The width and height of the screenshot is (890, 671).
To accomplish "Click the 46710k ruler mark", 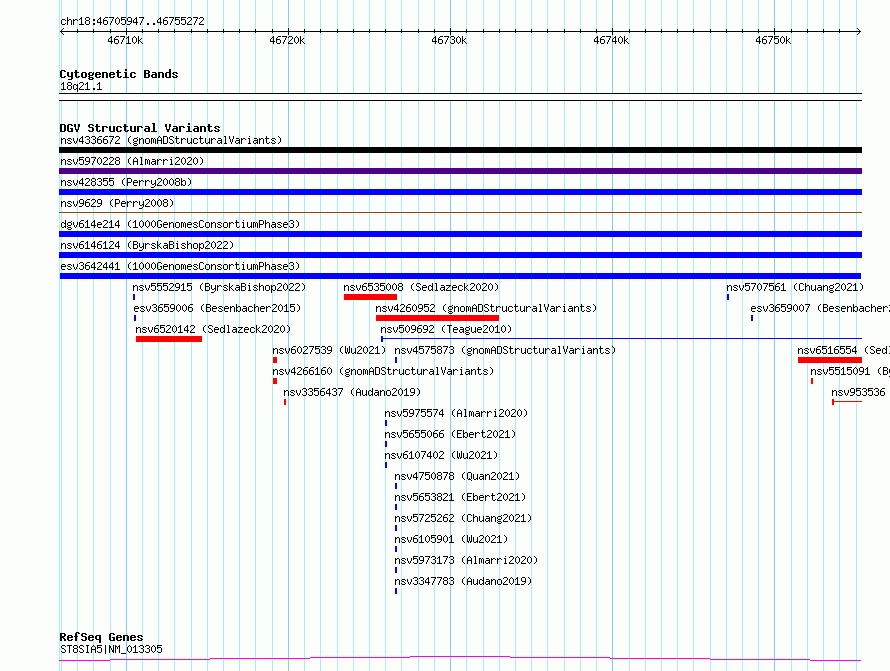I will click(125, 40).
